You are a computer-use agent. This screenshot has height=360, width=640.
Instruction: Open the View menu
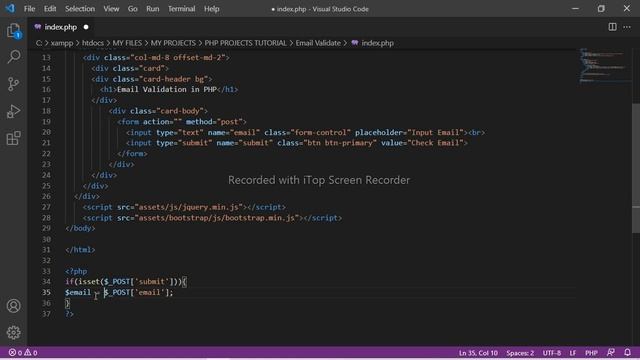pos(111,9)
